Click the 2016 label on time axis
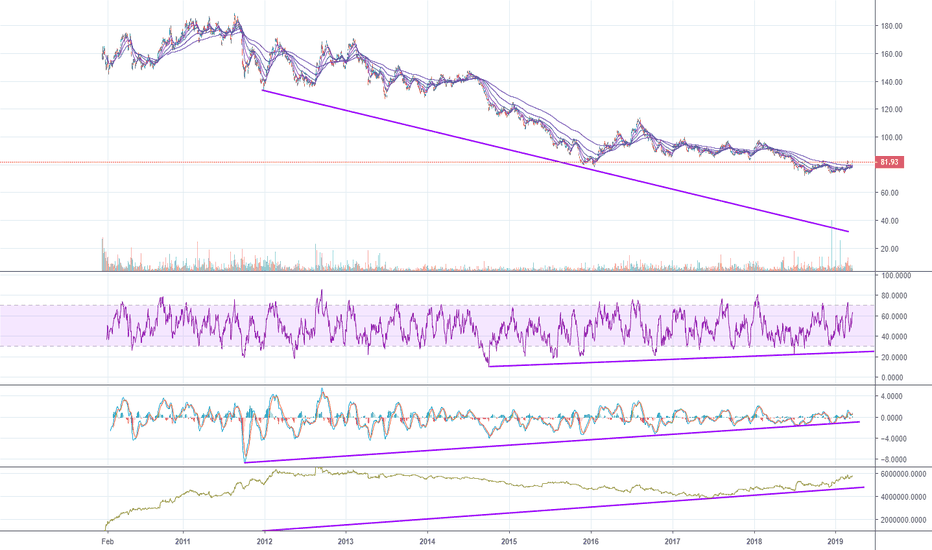This screenshot has width=932, height=550. pos(591,542)
